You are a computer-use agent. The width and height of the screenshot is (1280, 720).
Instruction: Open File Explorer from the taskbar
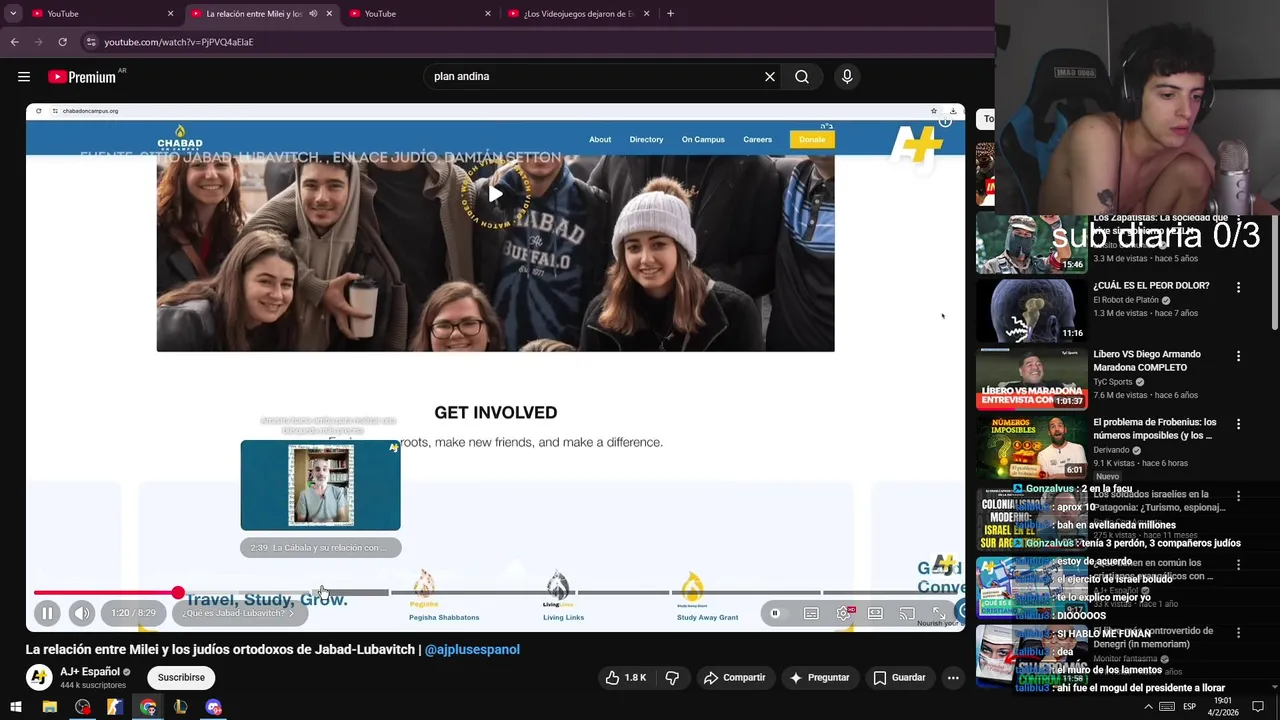pos(49,707)
